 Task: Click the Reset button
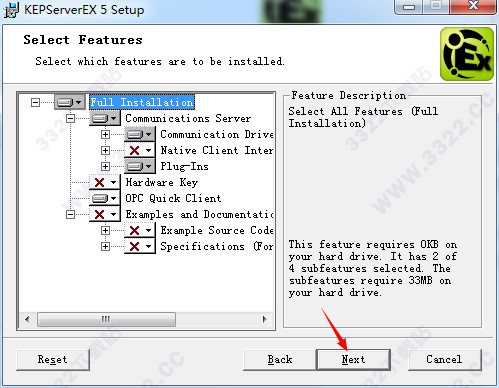point(53,359)
